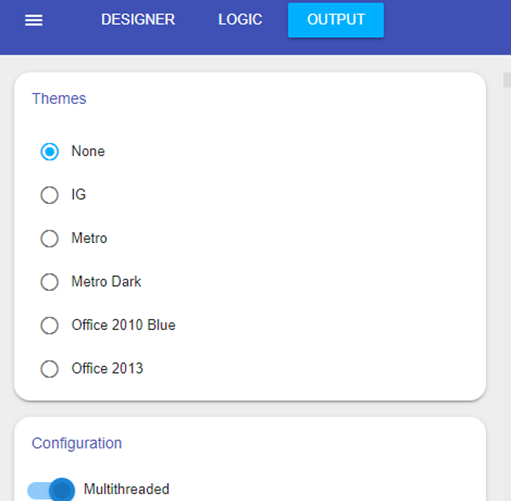Click the None label text

pos(88,151)
